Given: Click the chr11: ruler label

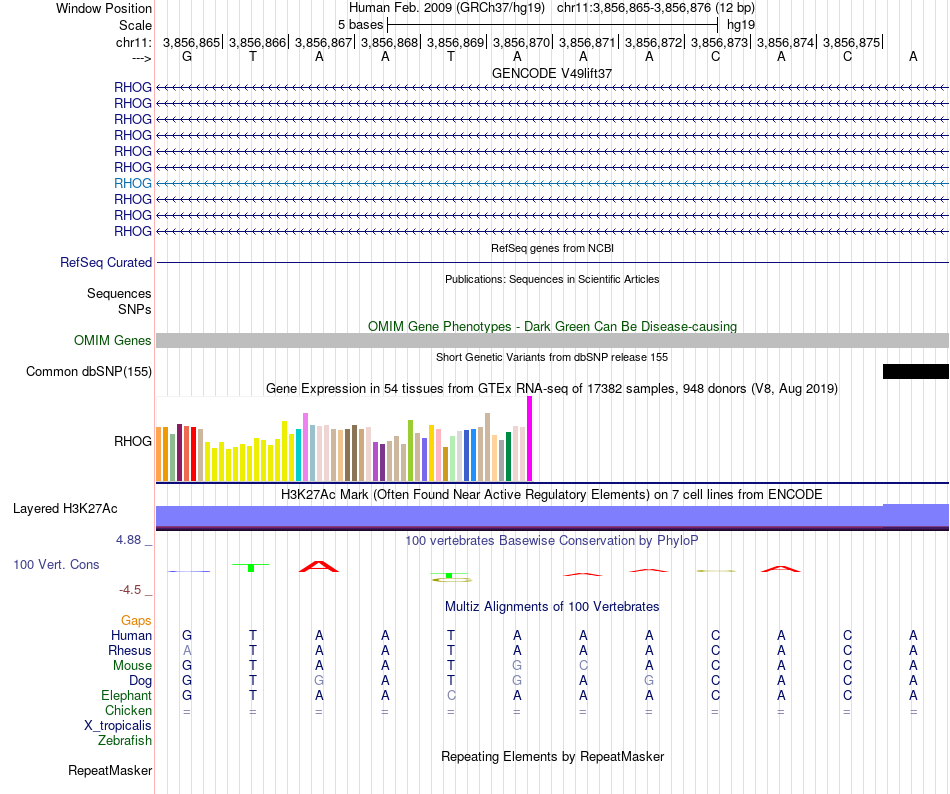Looking at the screenshot, I should pos(134,42).
